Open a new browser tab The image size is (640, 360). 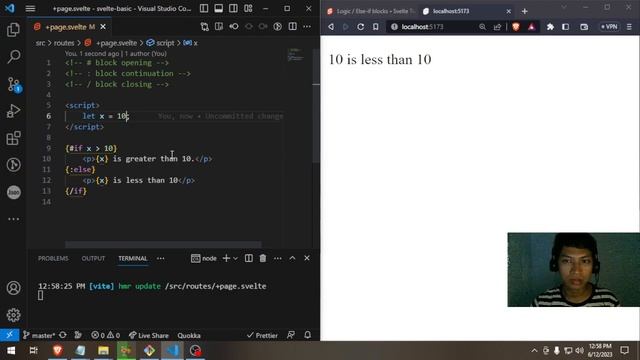(524, 11)
